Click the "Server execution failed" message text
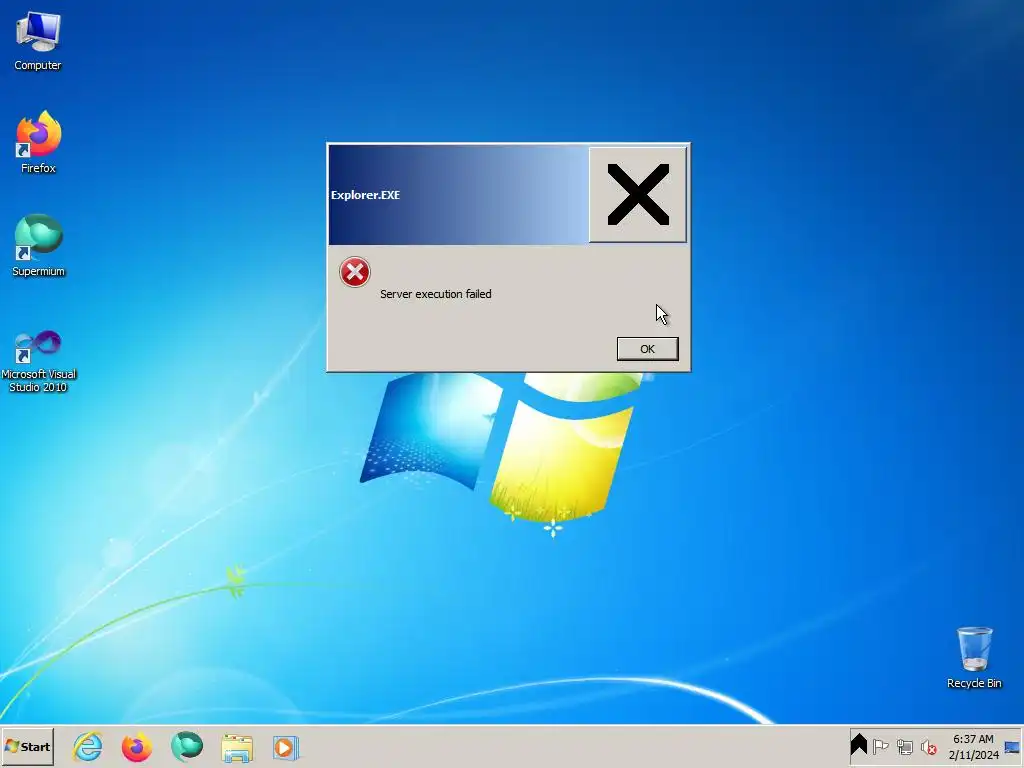This screenshot has width=1024, height=768. tap(436, 294)
